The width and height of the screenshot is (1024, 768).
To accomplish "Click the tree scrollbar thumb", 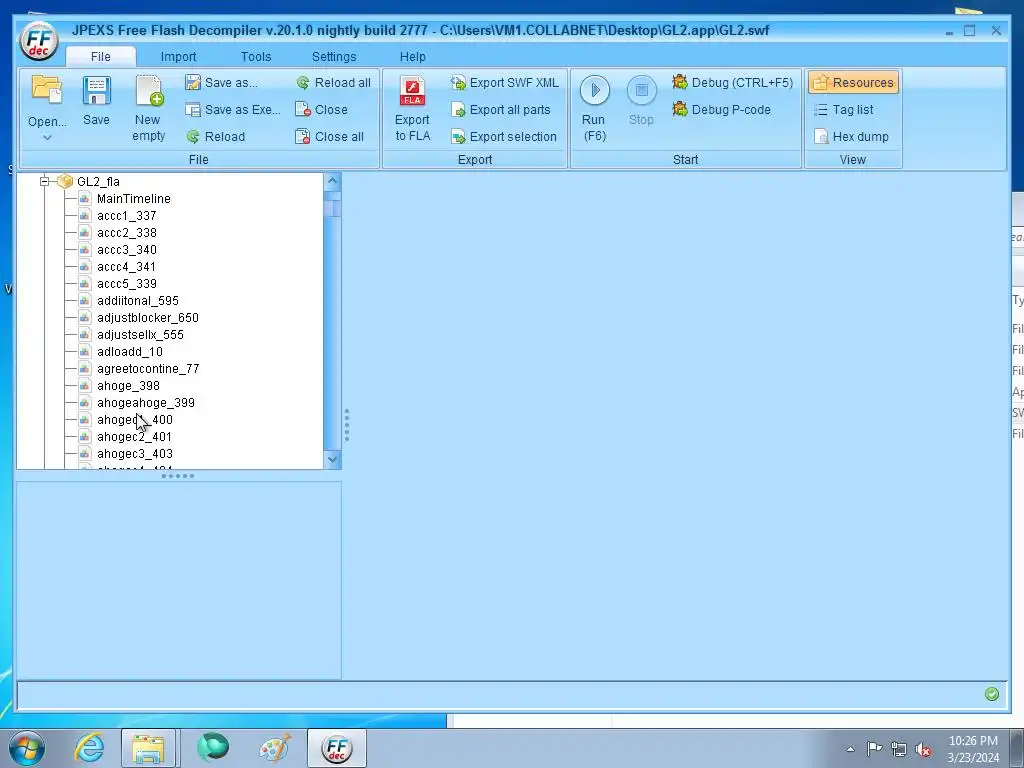I will click(x=332, y=206).
